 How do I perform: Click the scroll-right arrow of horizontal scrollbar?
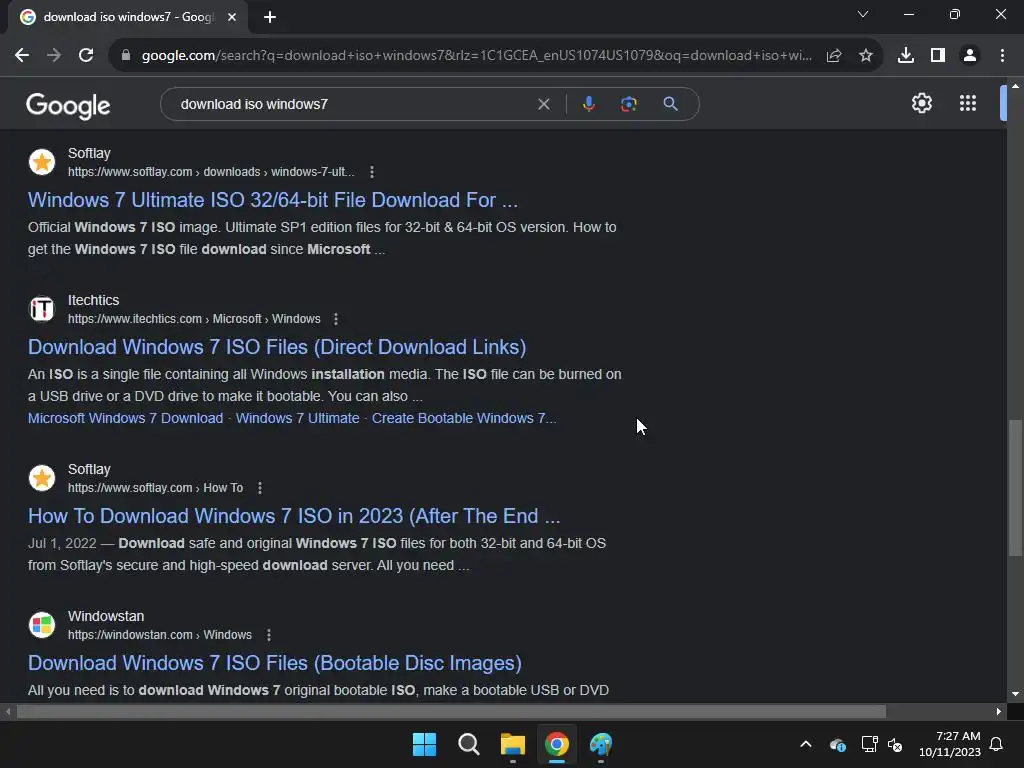999,711
